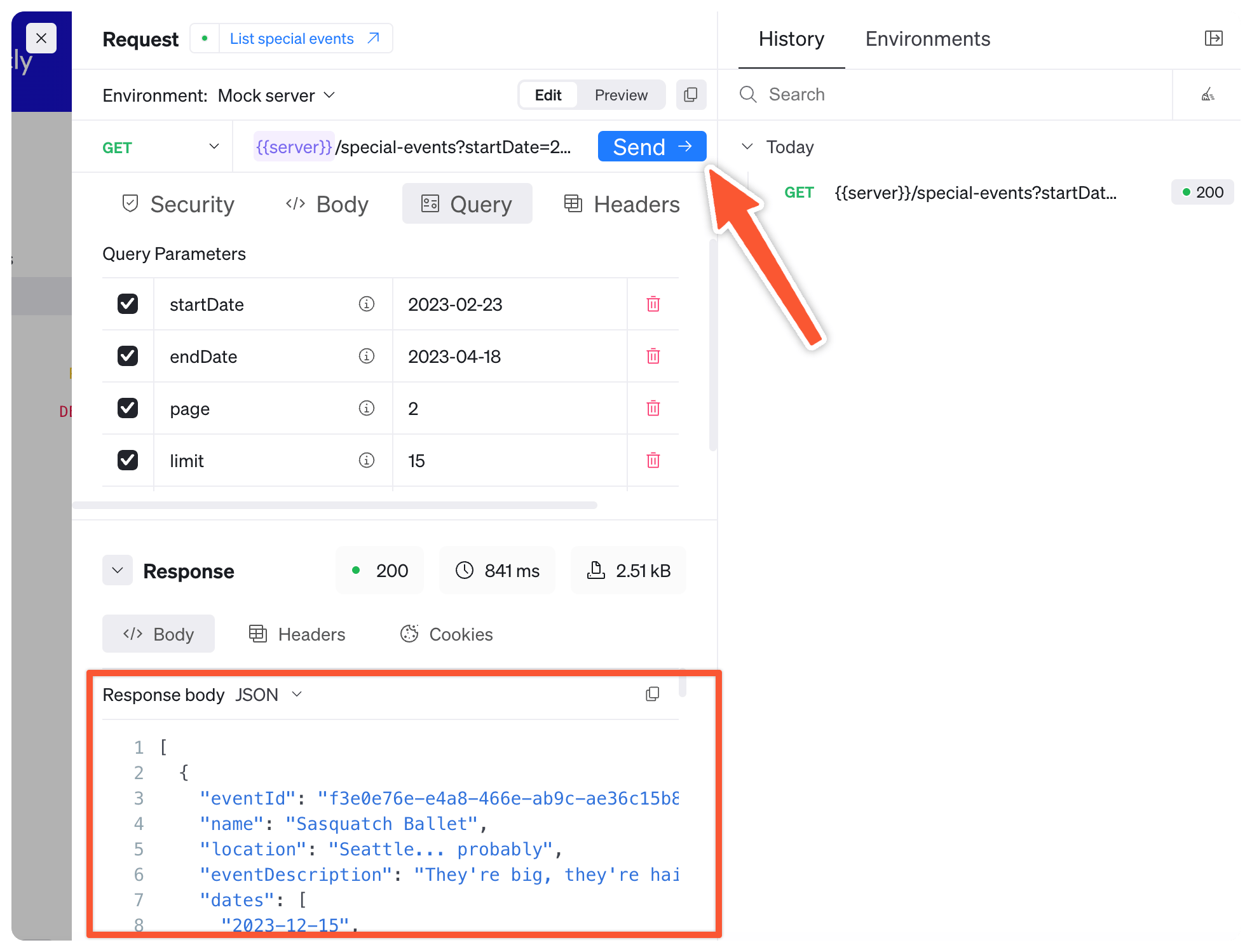The height and width of the screenshot is (952, 1252).
Task: Open the response Cookies tab
Action: (446, 634)
